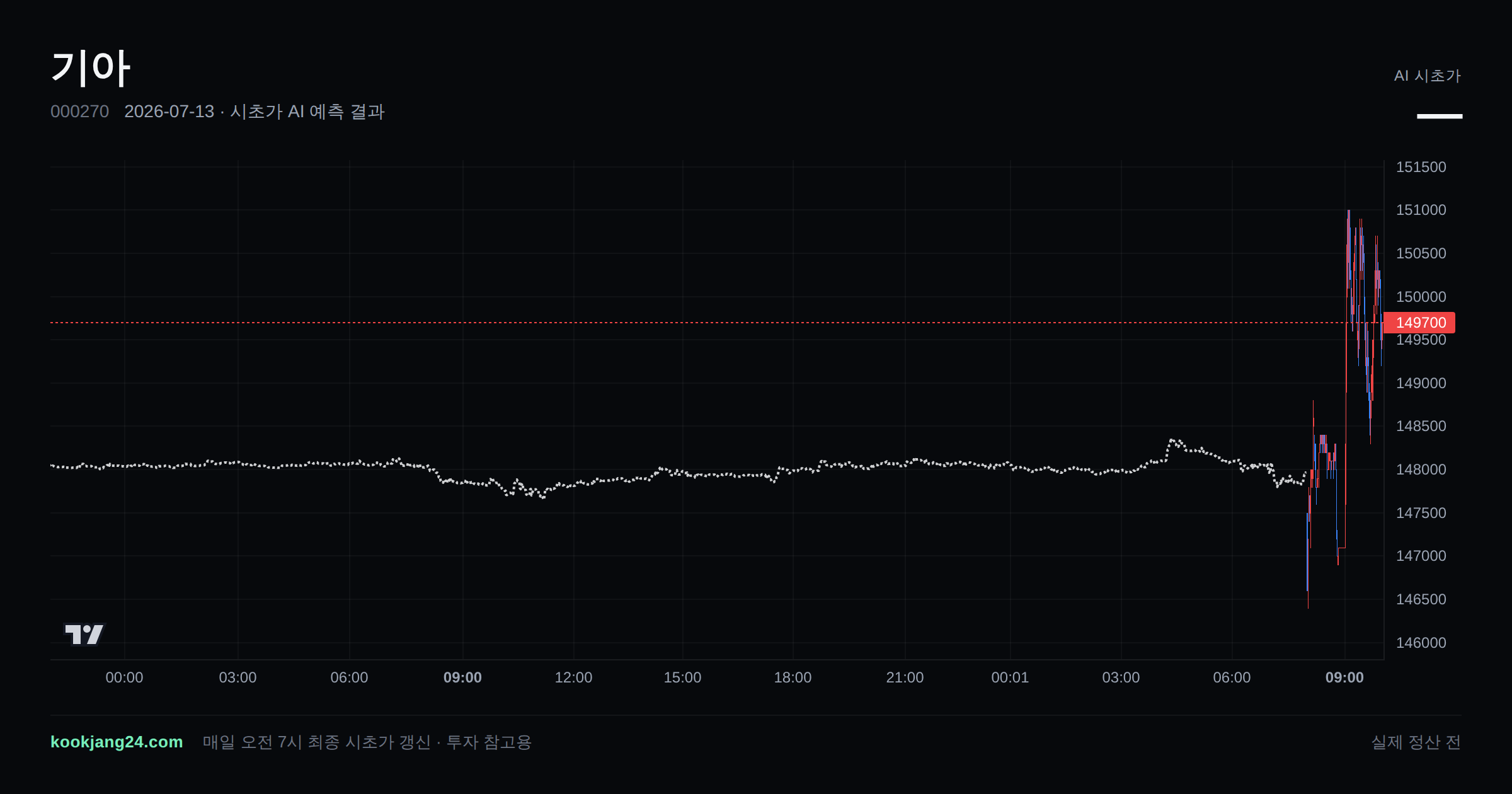Click the 149000 price axis label
This screenshot has height=794, width=1512.
[1421, 383]
